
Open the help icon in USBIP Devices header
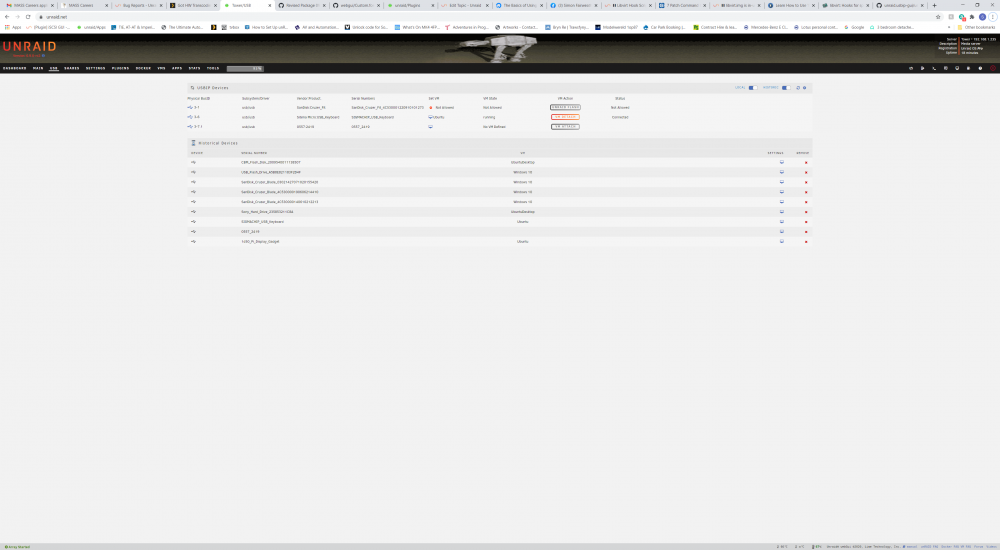coord(804,88)
